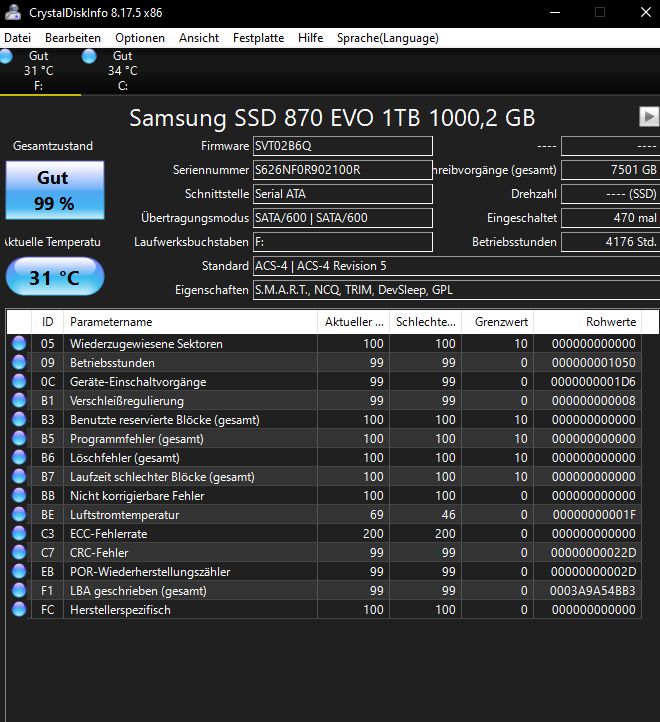Click the Schlechte... column header
Screen dimensions: 660x722
[426, 322]
